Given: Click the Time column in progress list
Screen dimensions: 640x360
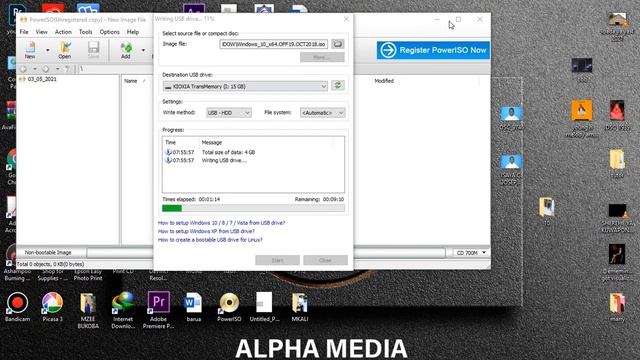Looking at the screenshot, I should (171, 142).
